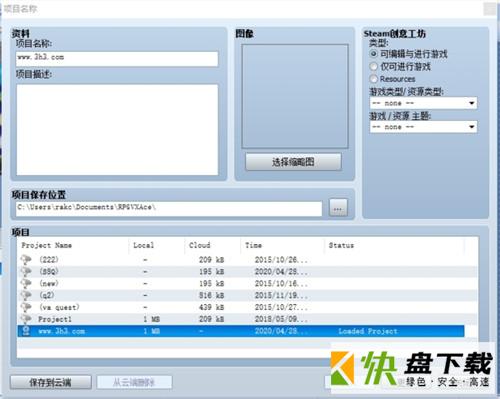Click the cloud icon beside (vx quest) project
The image size is (500, 399).
(x=26, y=307)
